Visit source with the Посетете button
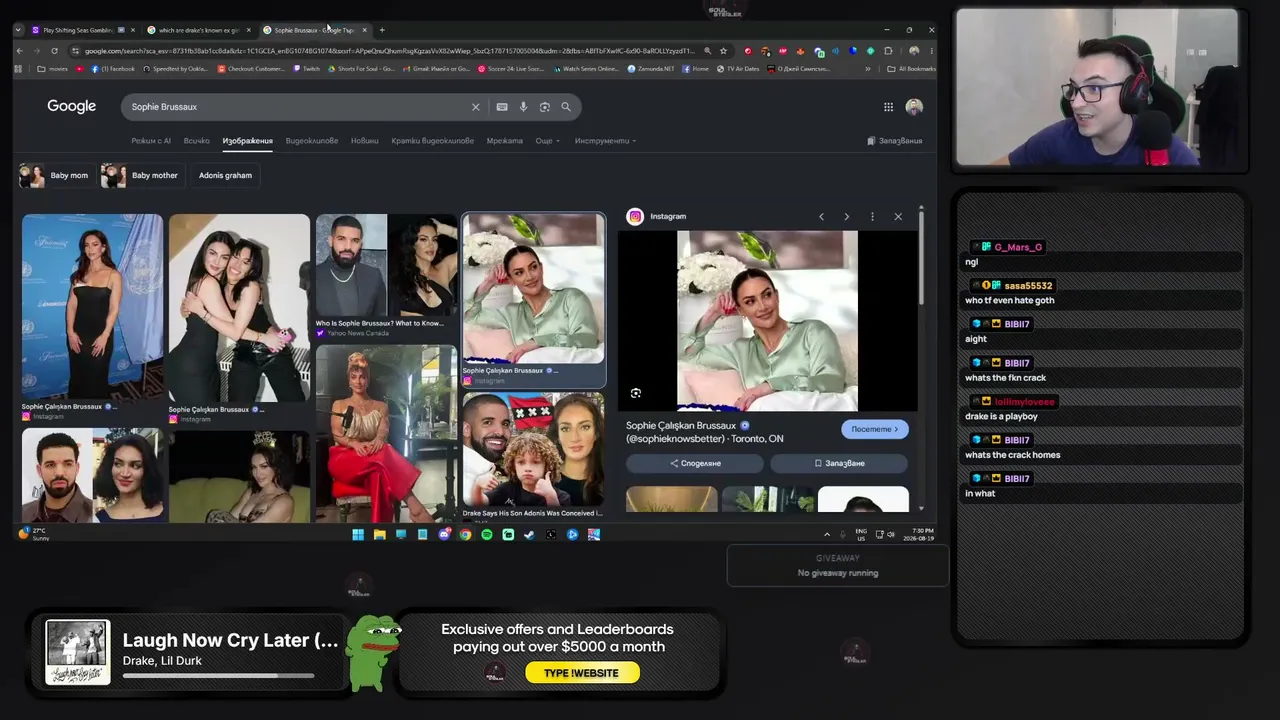1280x720 pixels. 875,429
